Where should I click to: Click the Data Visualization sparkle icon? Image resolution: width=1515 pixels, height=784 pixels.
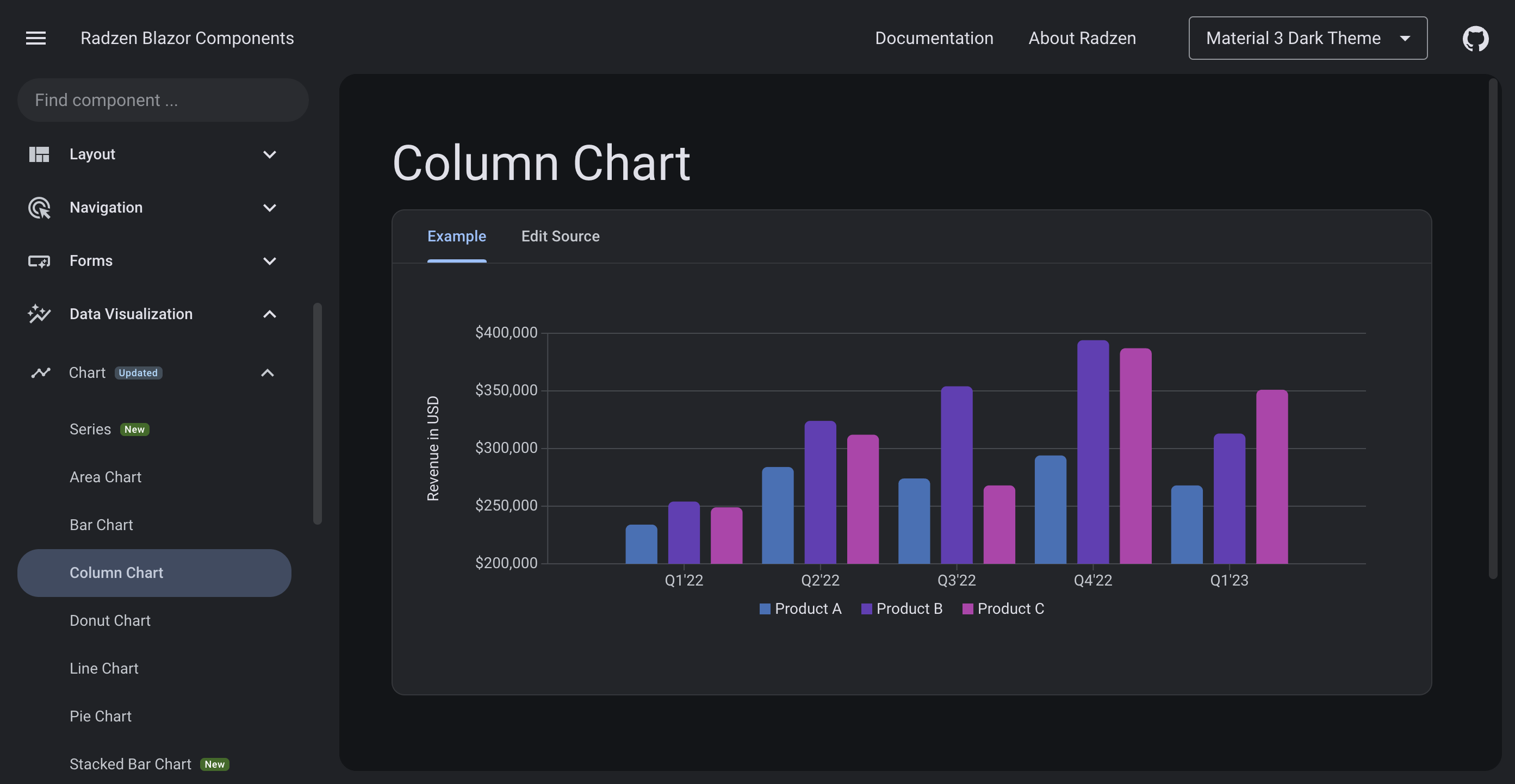39,314
